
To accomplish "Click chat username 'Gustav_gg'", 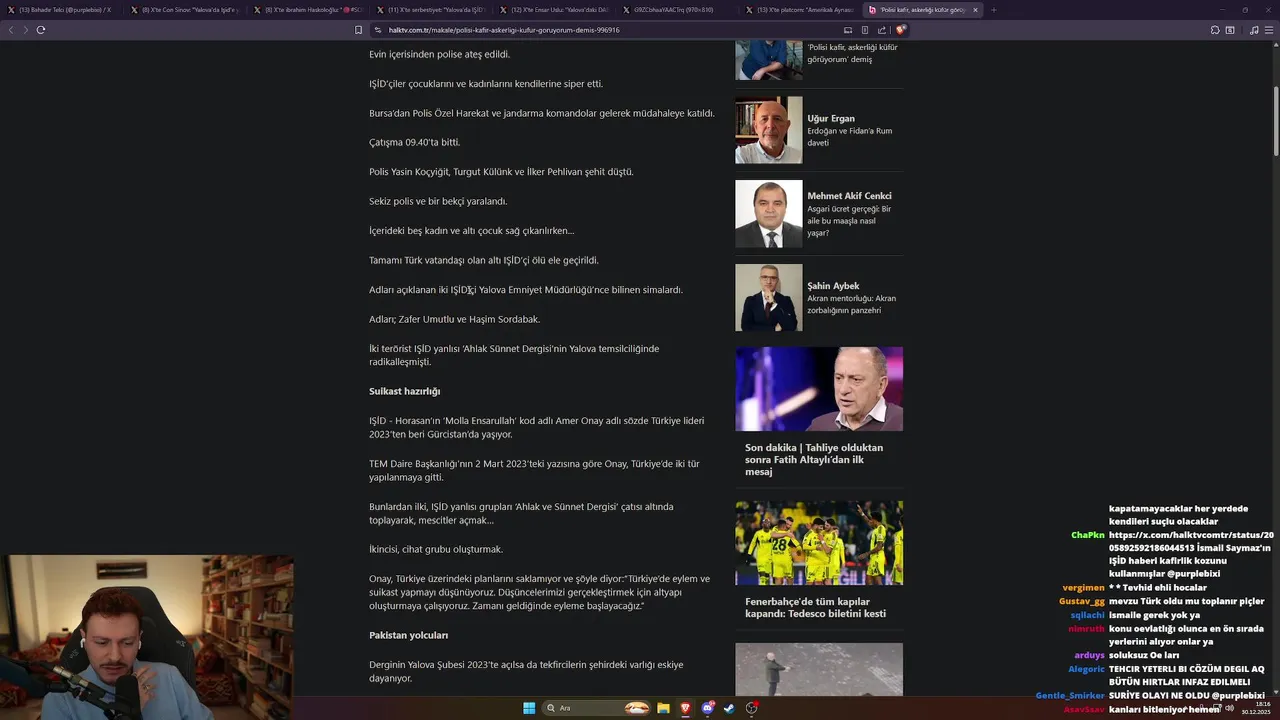I will [1082, 601].
